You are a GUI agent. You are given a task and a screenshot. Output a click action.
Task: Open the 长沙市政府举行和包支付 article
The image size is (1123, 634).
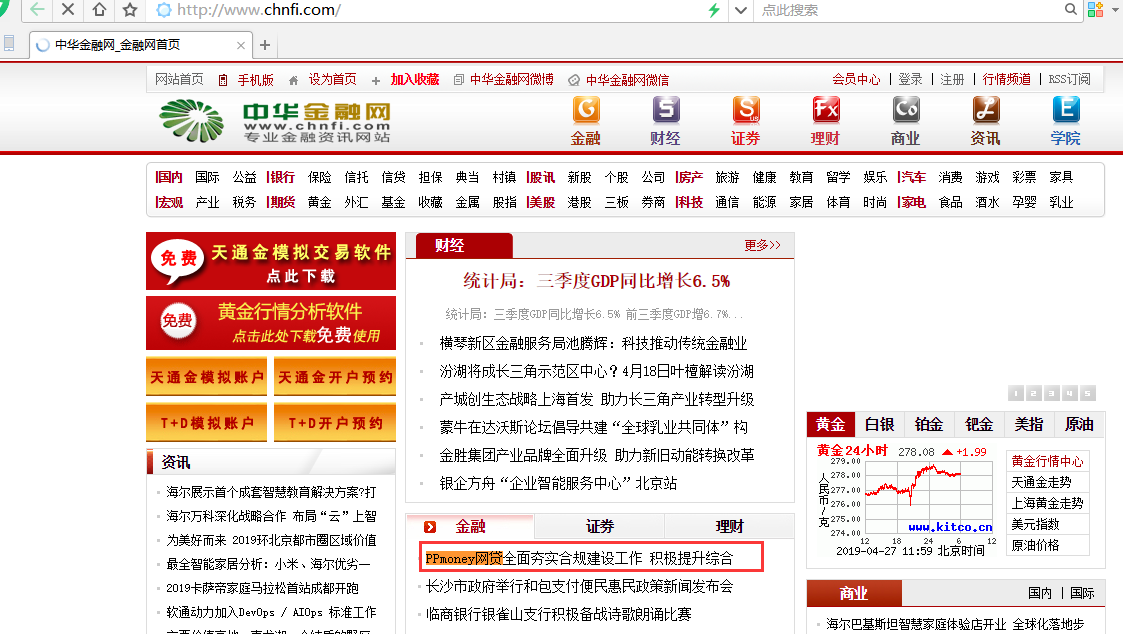coord(579,586)
